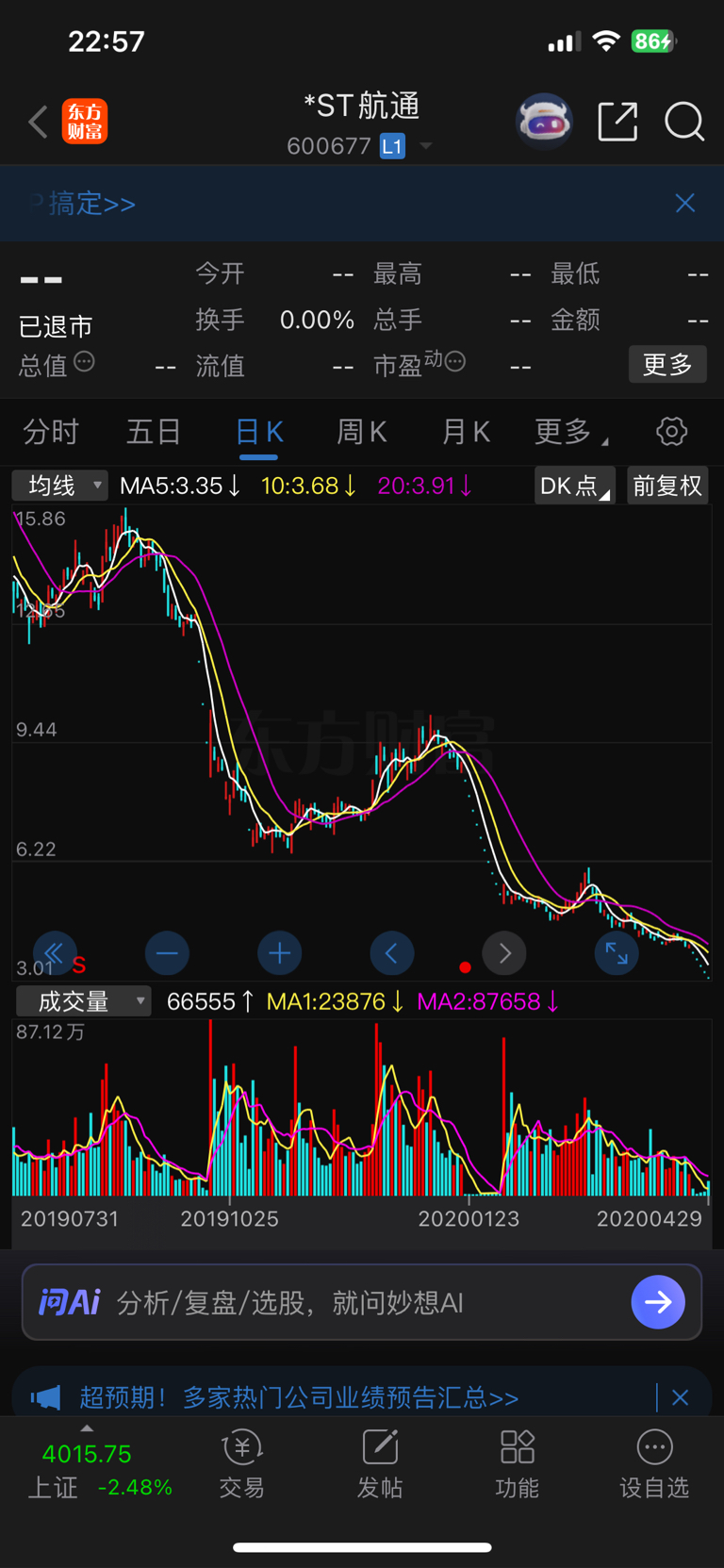Open the DK点 selector
Viewport: 724px width, 1568px height.
click(x=575, y=486)
